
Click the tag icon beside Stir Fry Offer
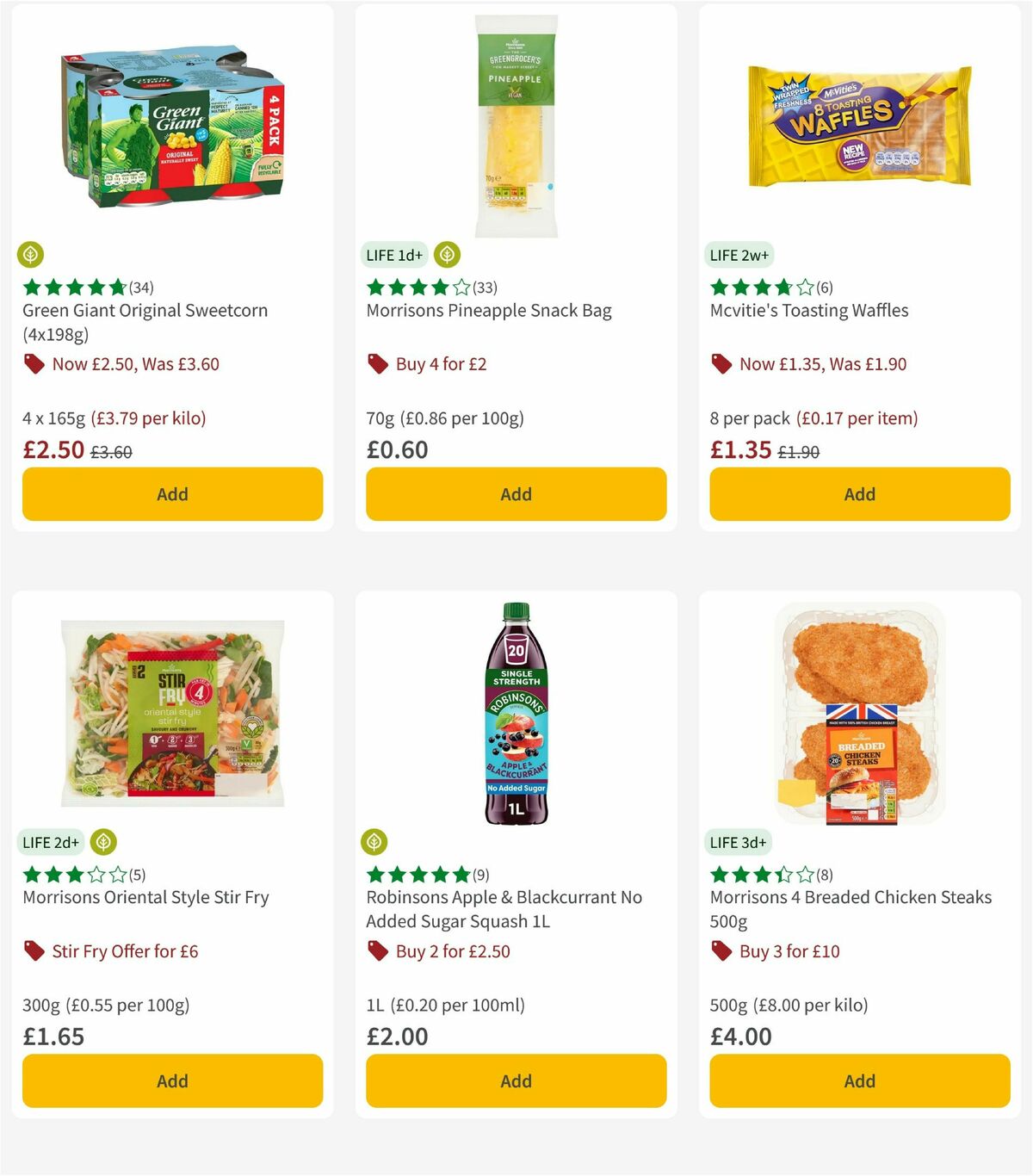pyautogui.click(x=33, y=950)
